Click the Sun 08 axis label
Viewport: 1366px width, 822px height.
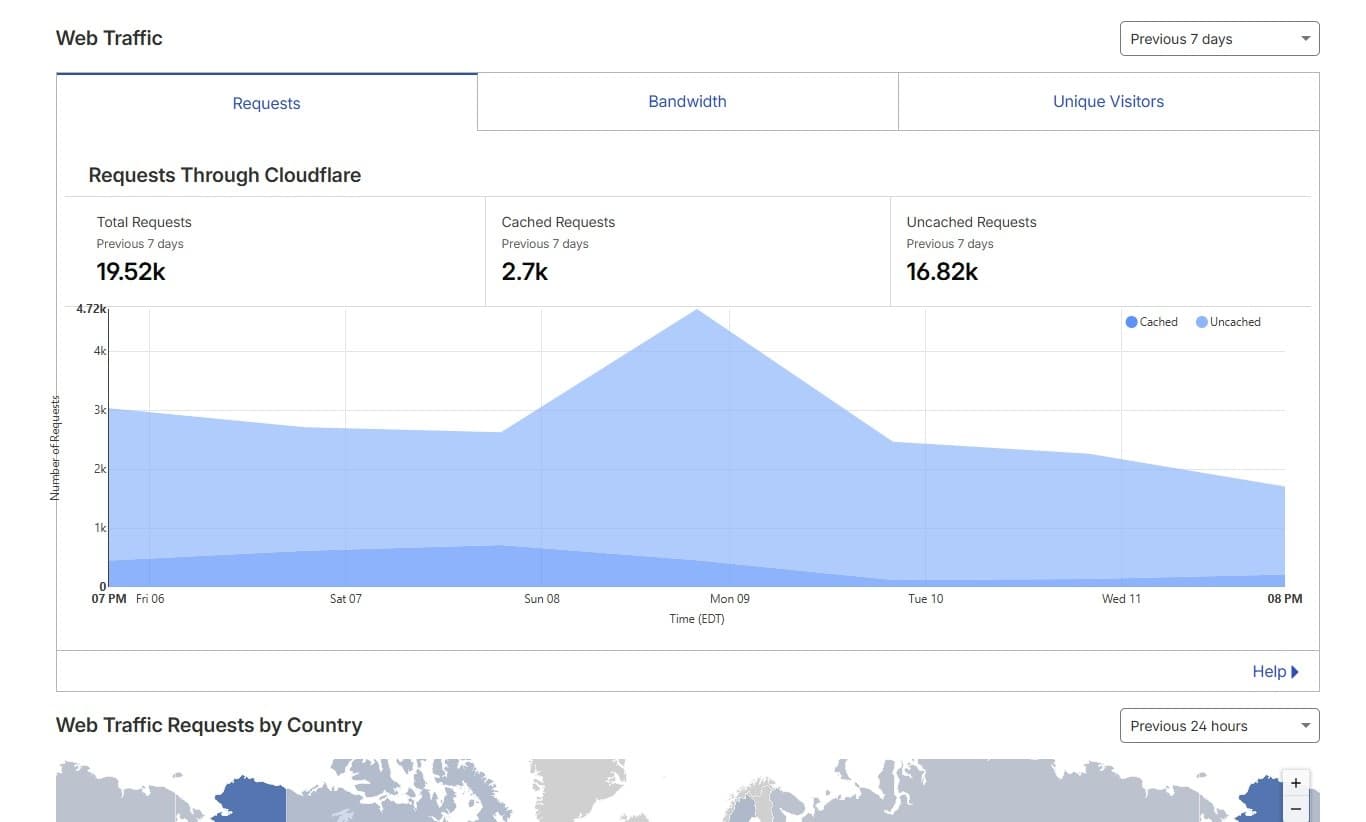(542, 599)
